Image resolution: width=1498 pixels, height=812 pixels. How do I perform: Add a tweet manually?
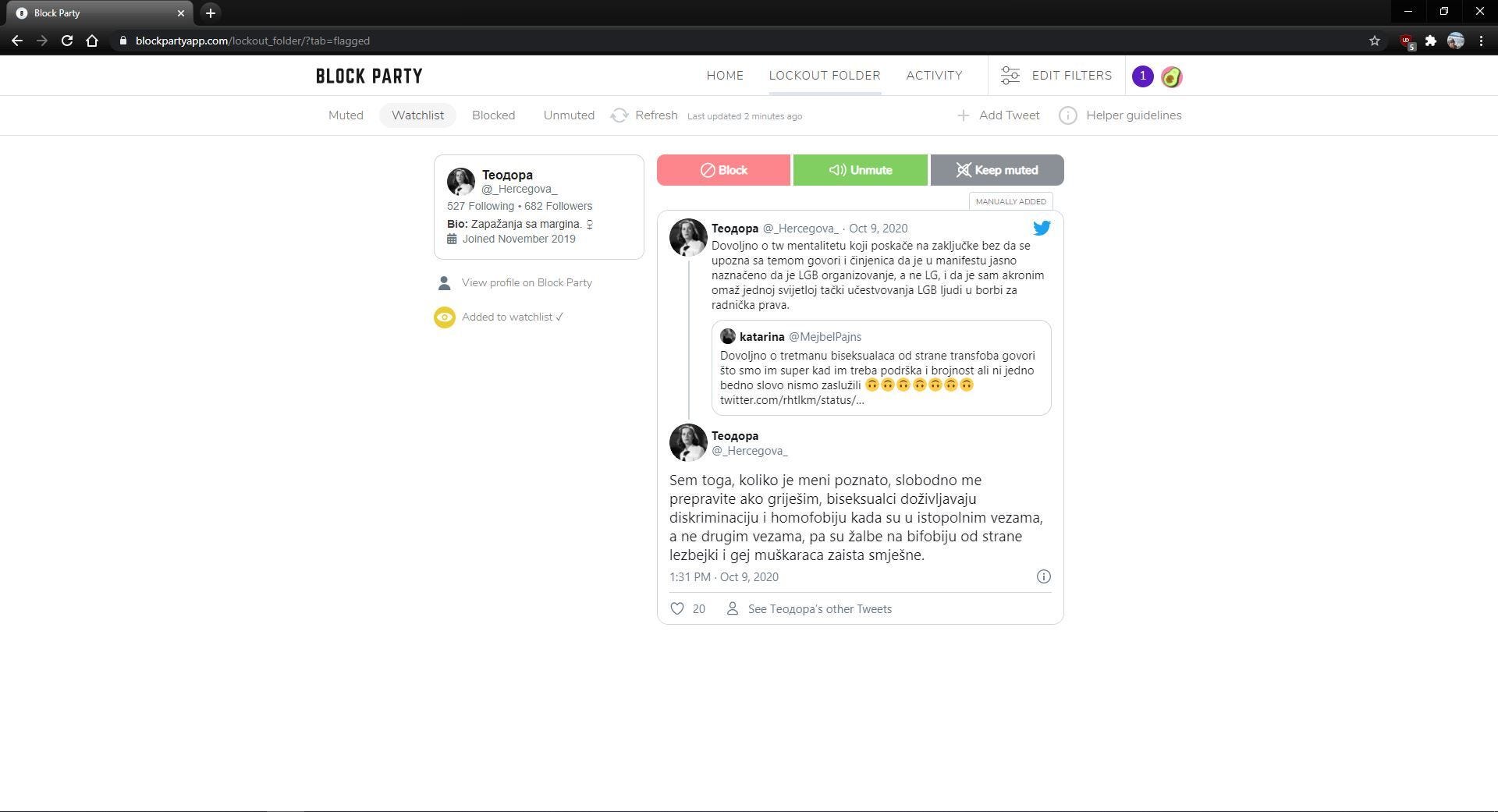[1009, 115]
